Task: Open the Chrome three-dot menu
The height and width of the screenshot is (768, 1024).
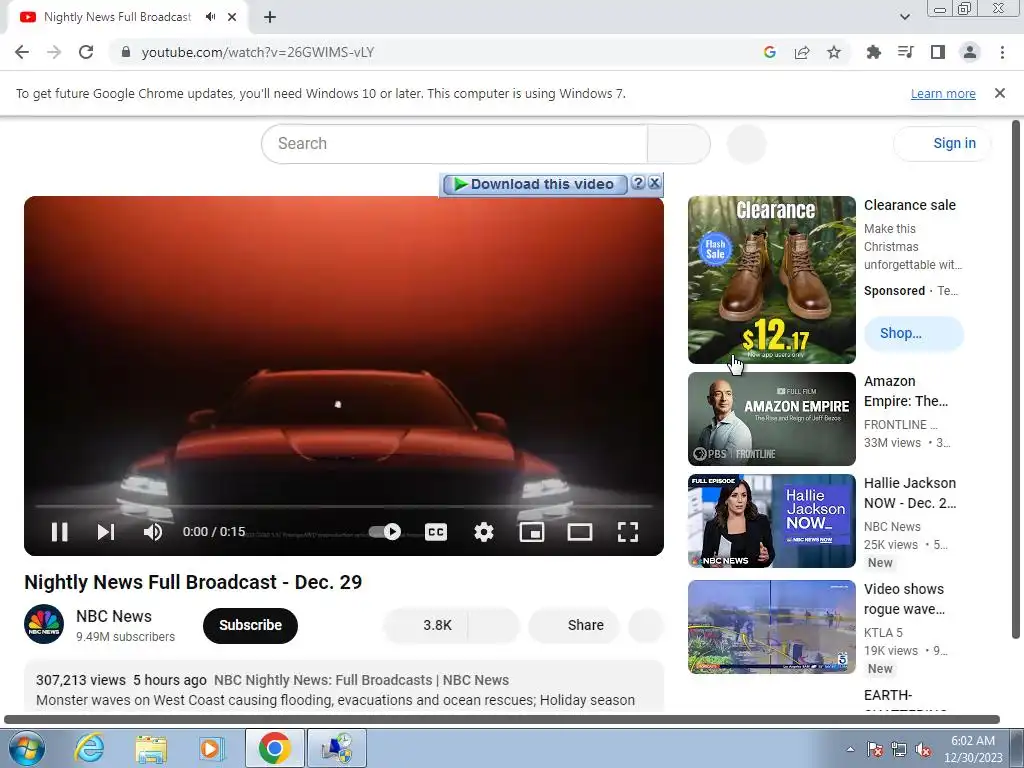Action: (x=1002, y=52)
